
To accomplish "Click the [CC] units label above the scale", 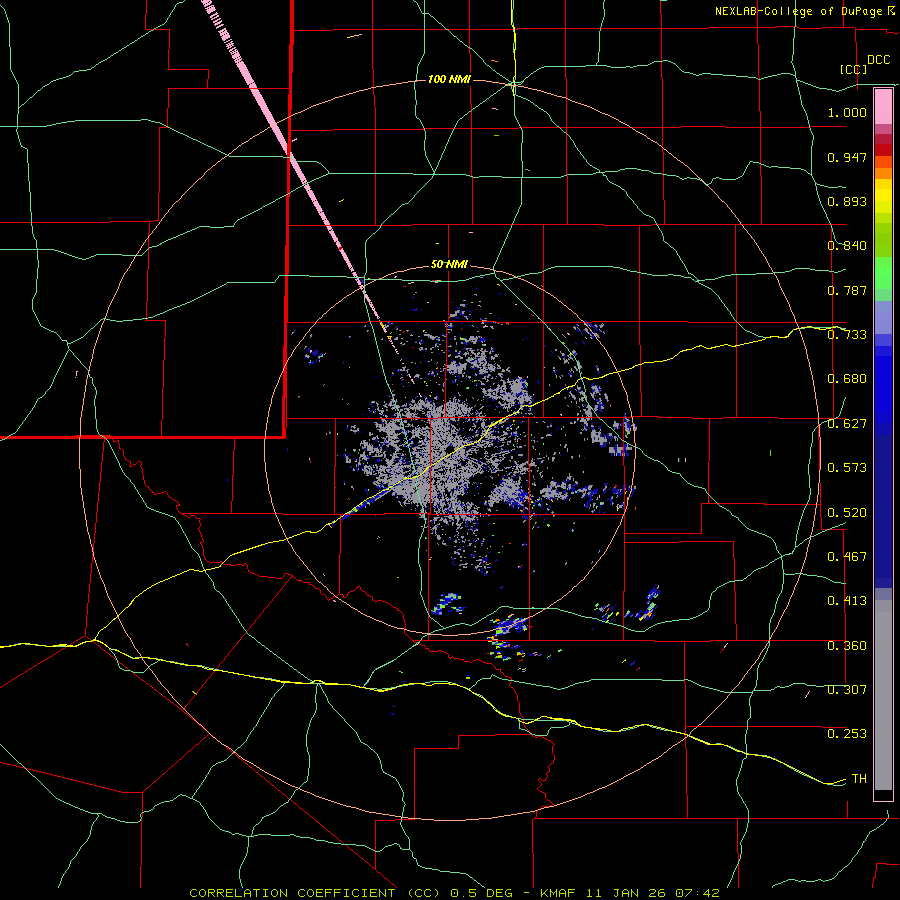I will click(854, 69).
